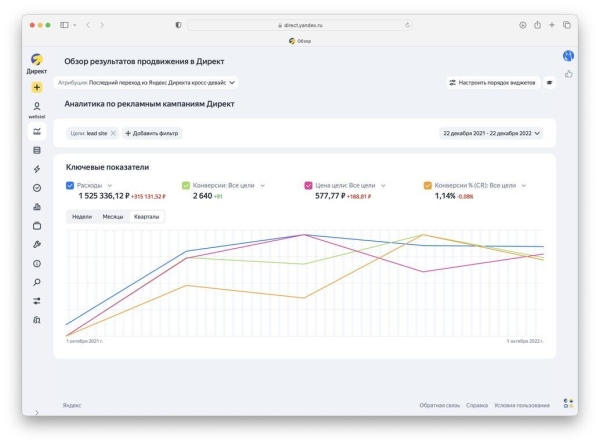This screenshot has width=600, height=445.
Task: Click the magnifier search icon in sidebar
Action: tap(37, 282)
